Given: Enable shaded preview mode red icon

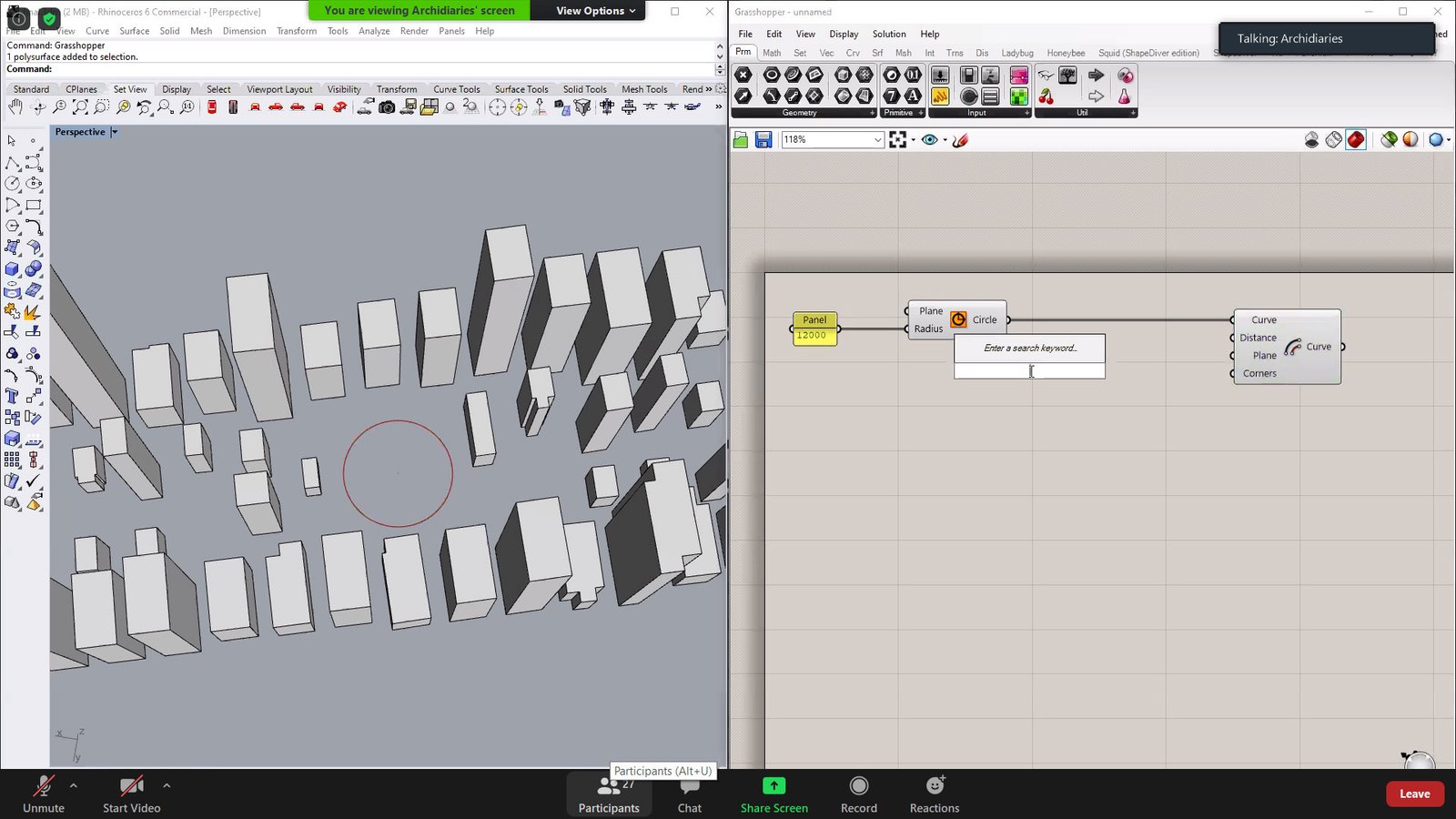Looking at the screenshot, I should tap(1356, 139).
